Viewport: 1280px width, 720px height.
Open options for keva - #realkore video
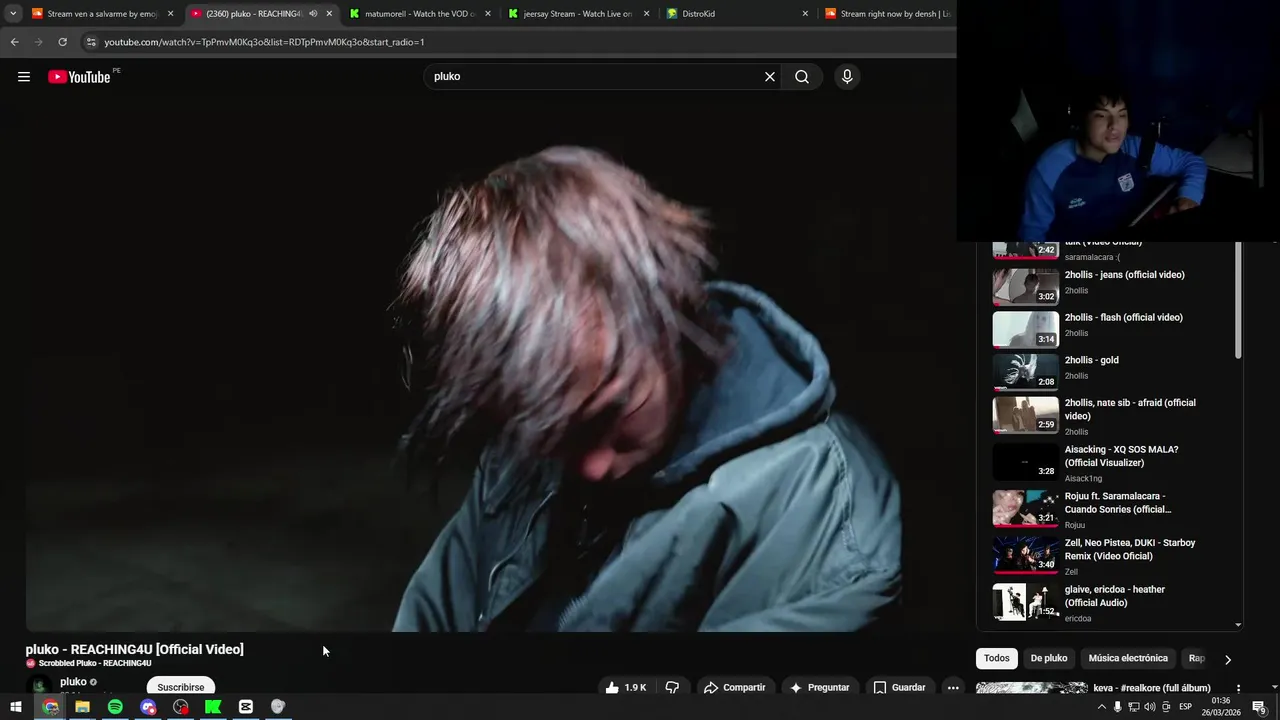1238,688
